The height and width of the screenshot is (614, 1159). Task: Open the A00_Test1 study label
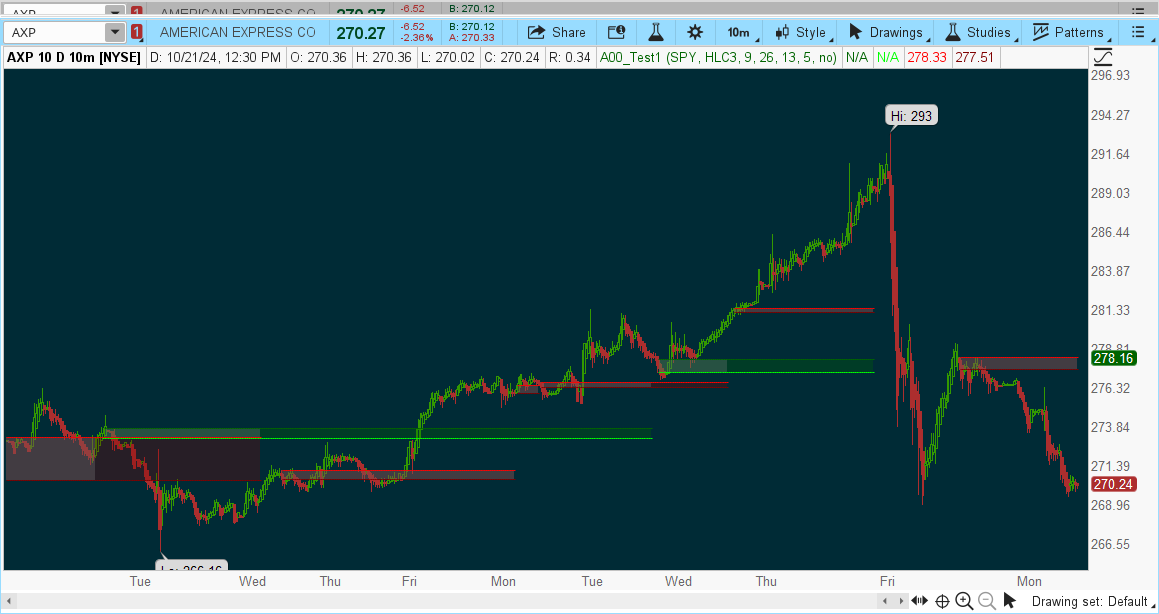[x=718, y=58]
